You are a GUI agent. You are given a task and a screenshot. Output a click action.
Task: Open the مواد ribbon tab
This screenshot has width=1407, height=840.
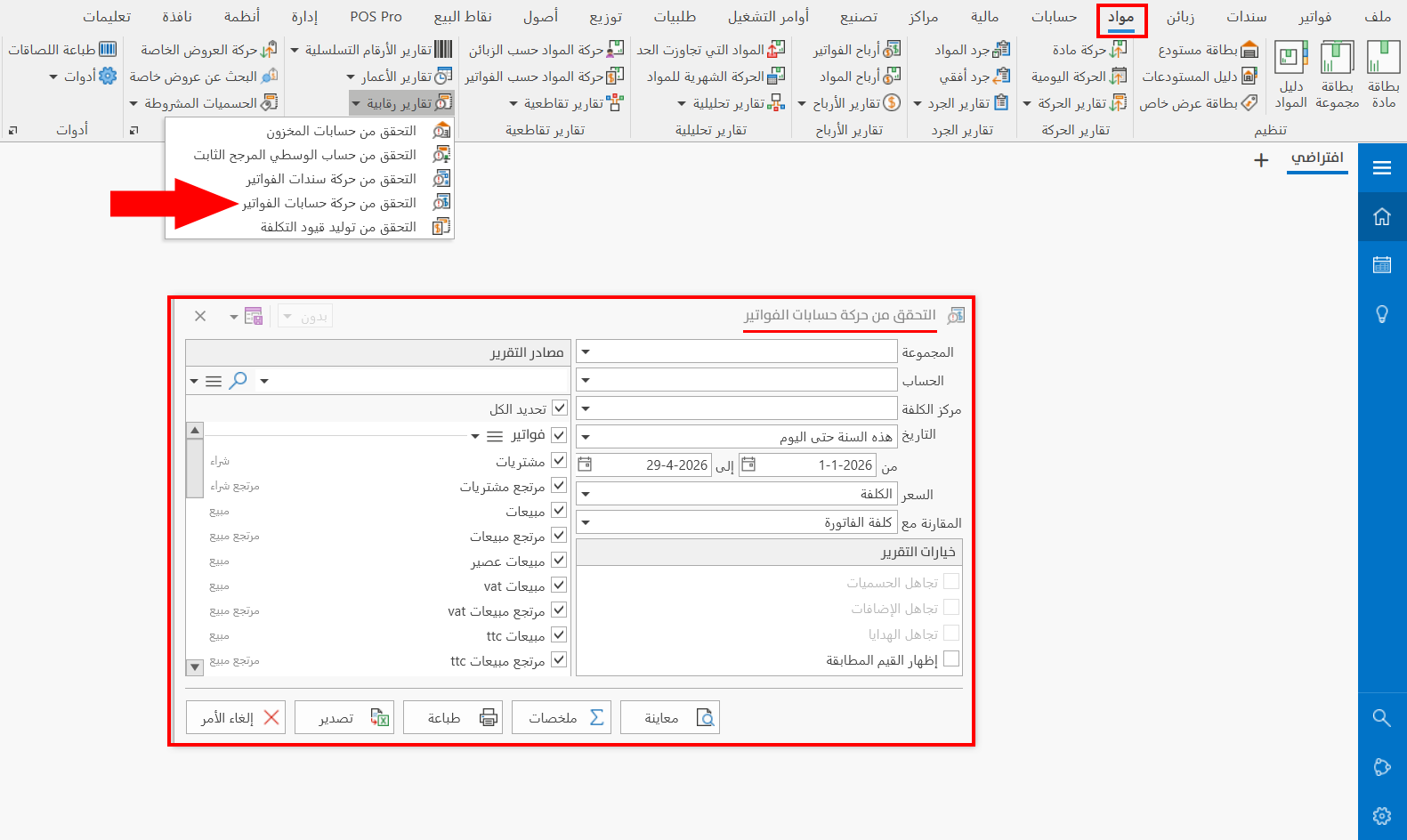(x=1121, y=17)
